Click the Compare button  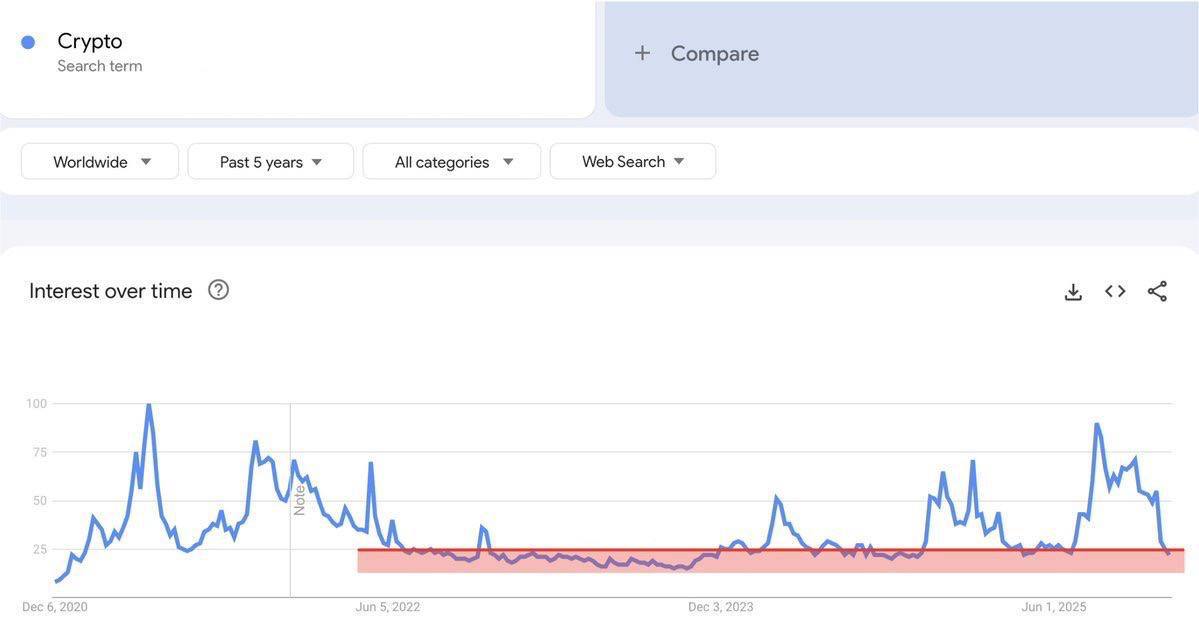pos(714,54)
